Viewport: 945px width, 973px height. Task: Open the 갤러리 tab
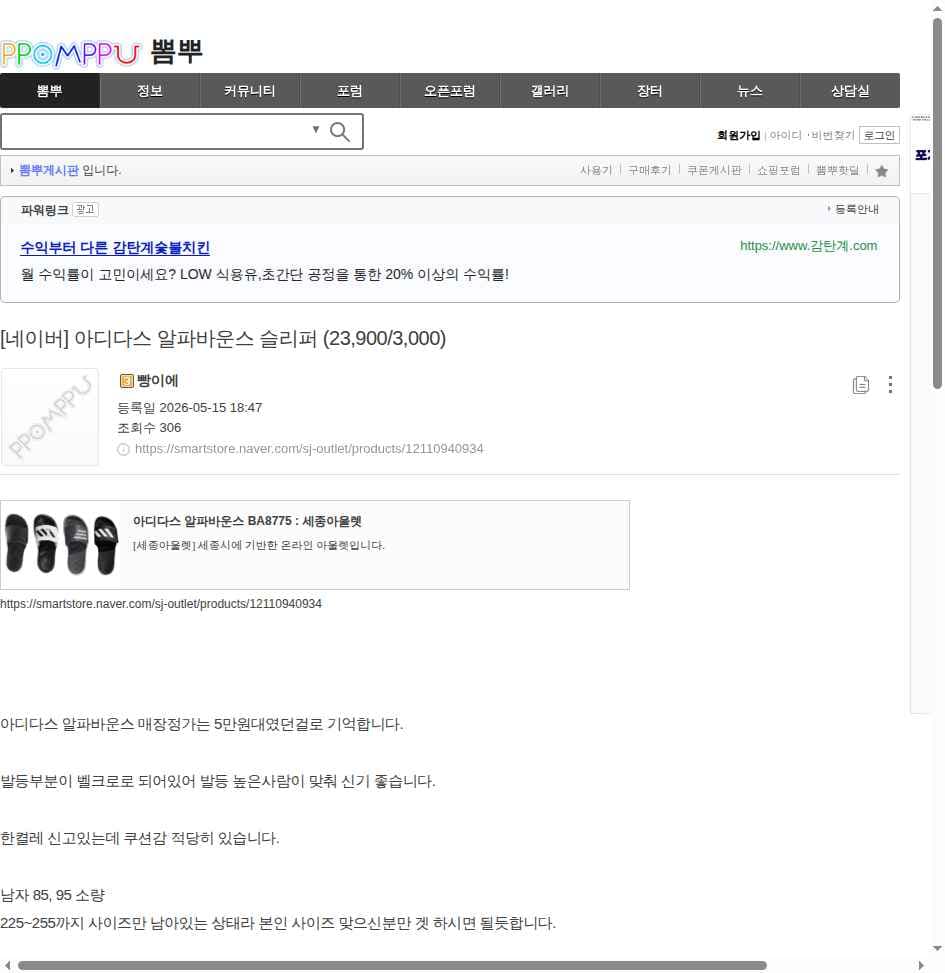pyautogui.click(x=550, y=91)
